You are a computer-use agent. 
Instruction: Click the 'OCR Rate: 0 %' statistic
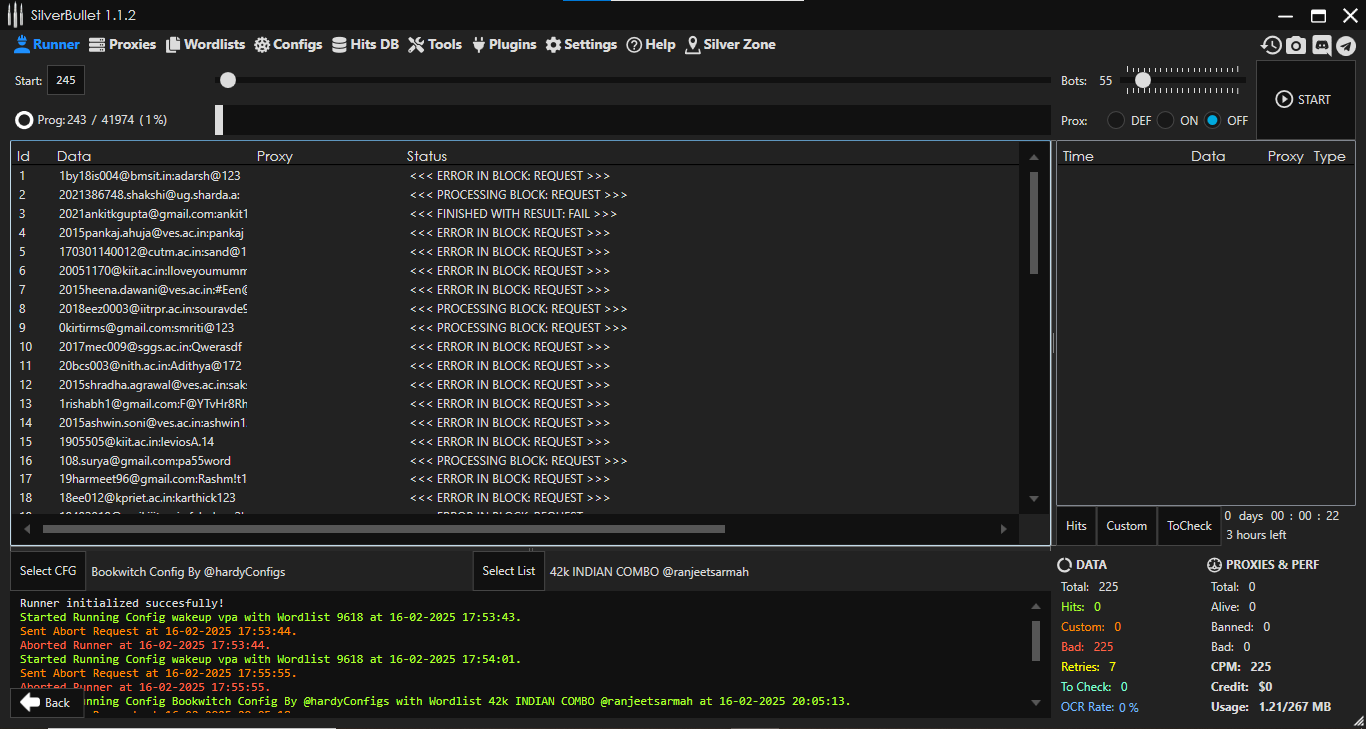[1099, 707]
